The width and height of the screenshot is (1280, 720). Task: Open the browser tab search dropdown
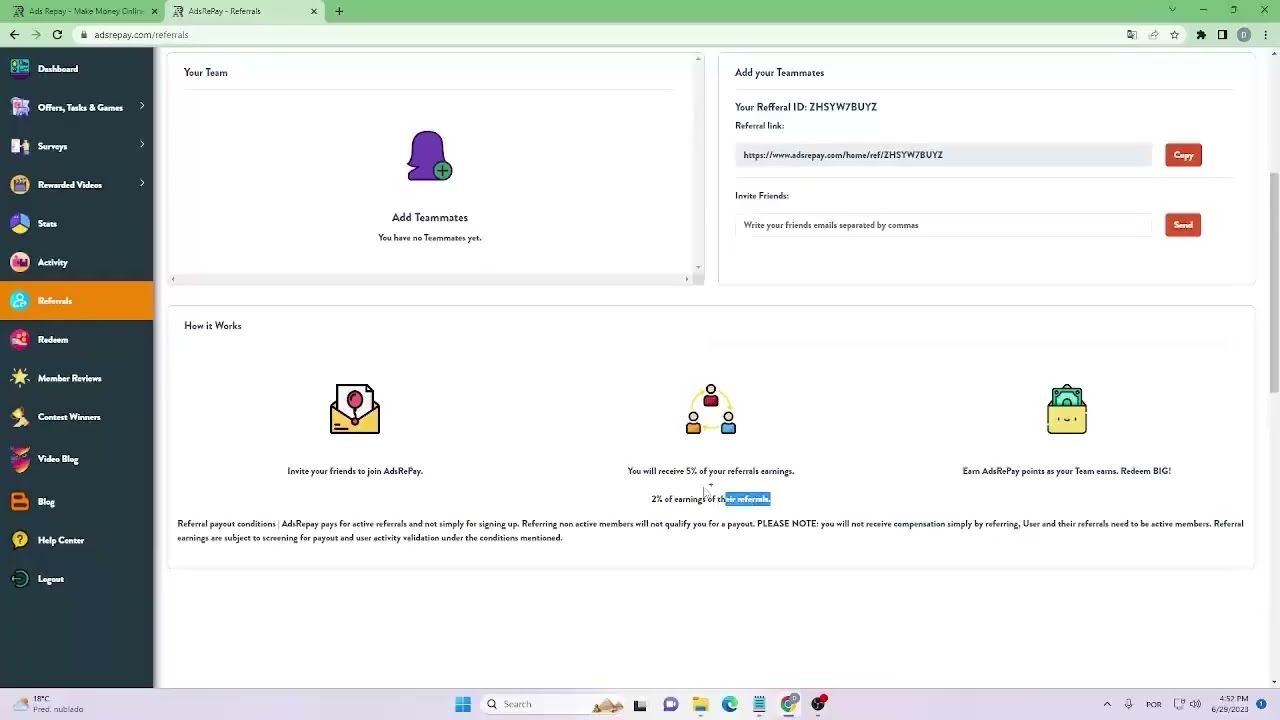point(1173,10)
